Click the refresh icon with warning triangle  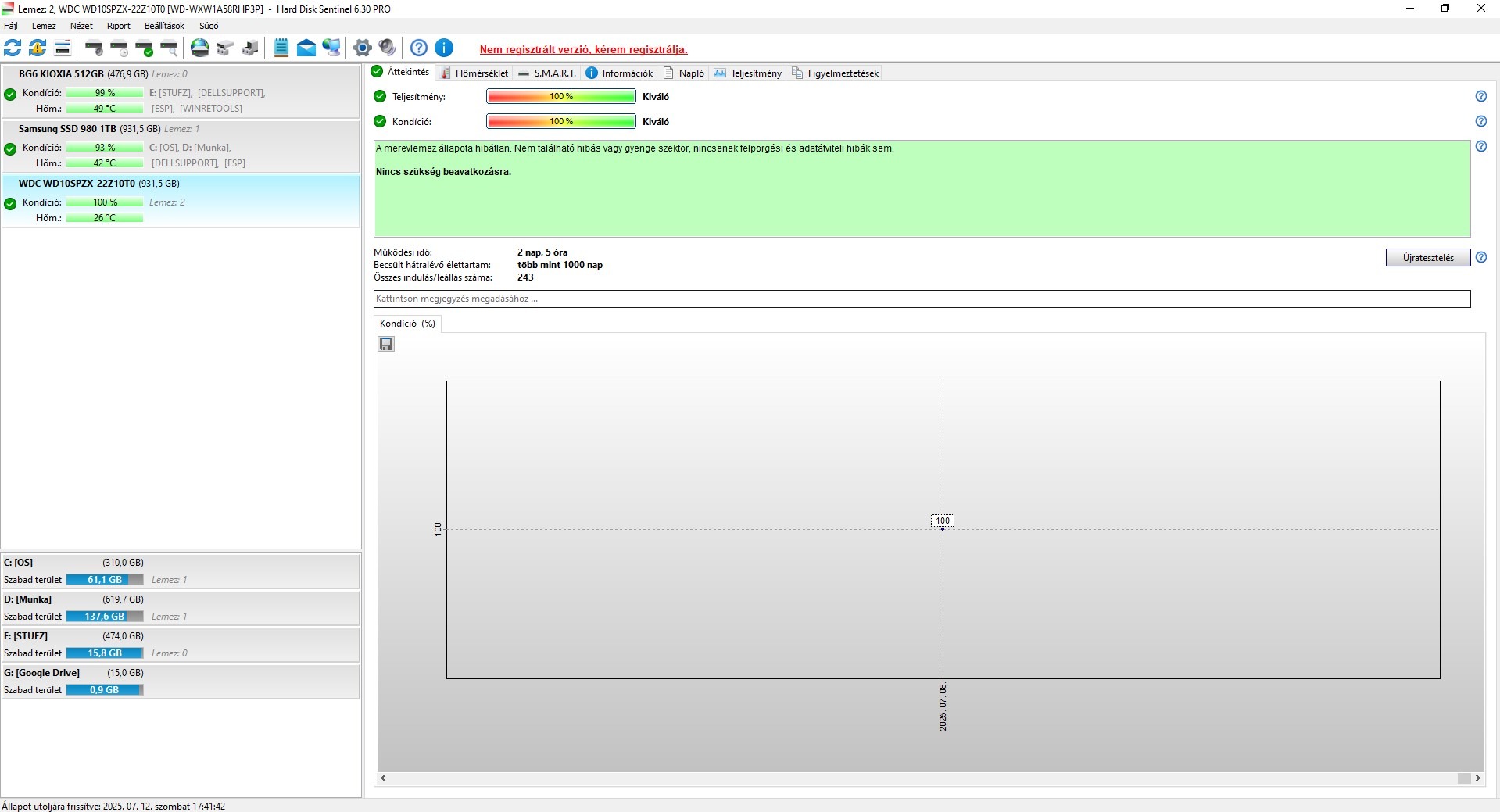[x=38, y=48]
